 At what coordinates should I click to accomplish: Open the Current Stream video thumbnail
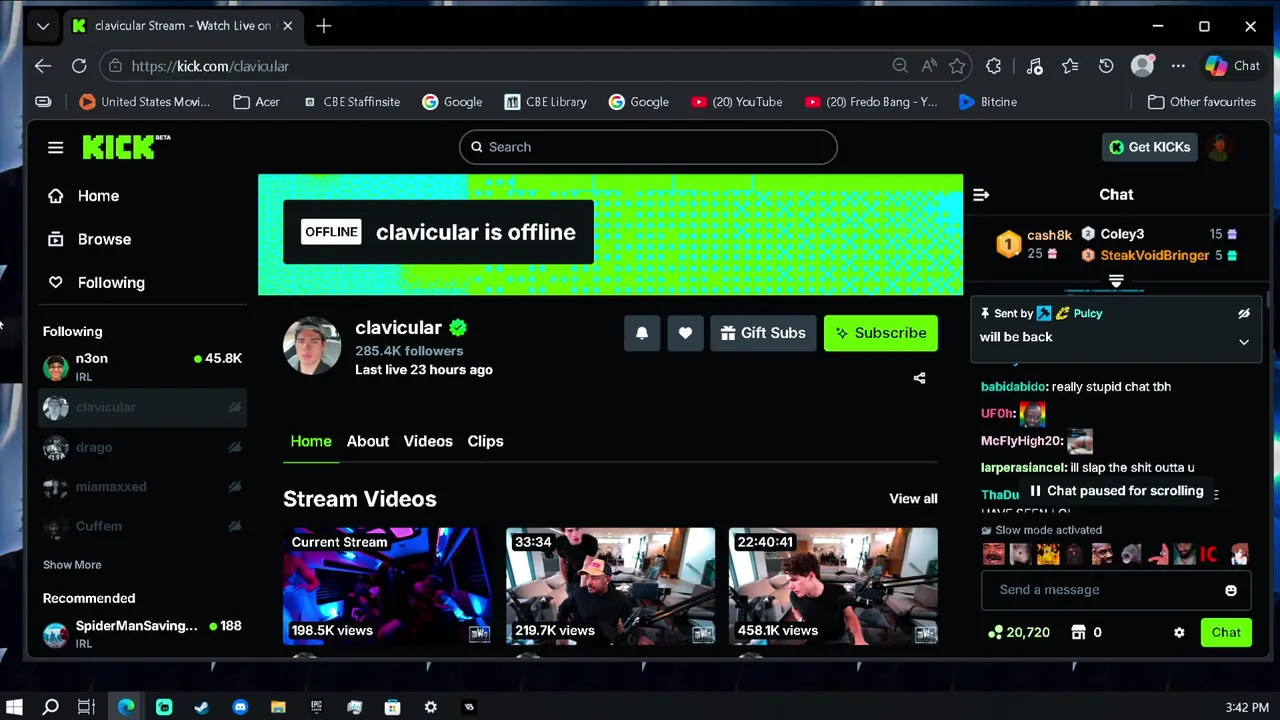pyautogui.click(x=388, y=586)
